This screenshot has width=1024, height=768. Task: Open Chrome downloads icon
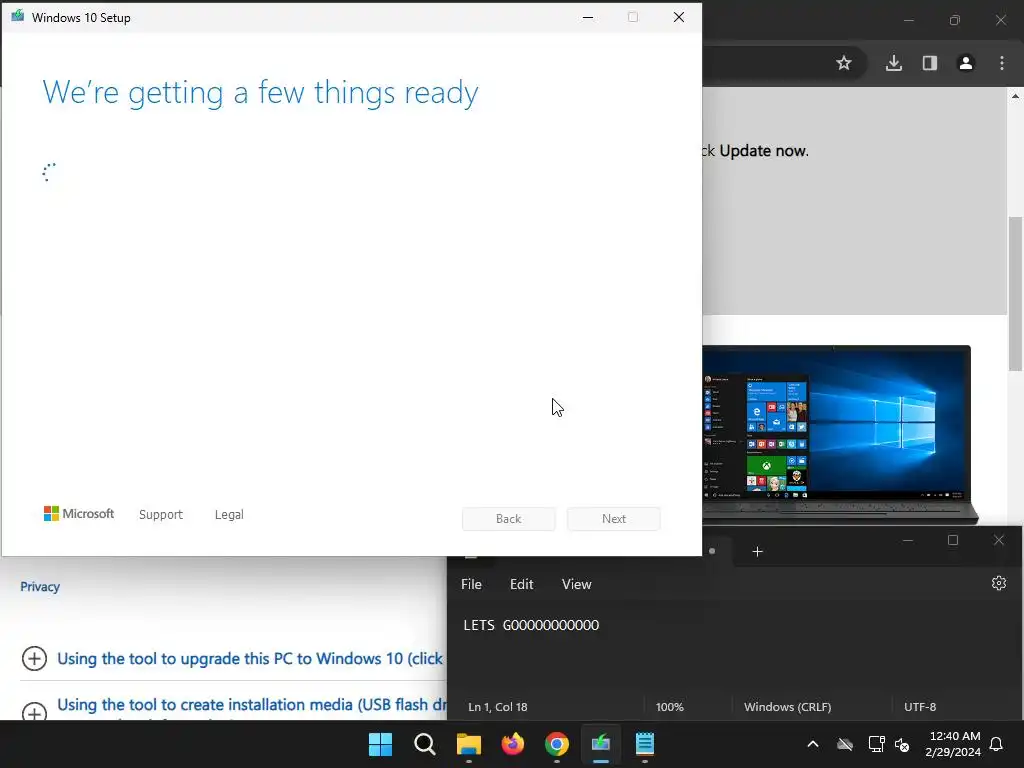click(x=894, y=63)
